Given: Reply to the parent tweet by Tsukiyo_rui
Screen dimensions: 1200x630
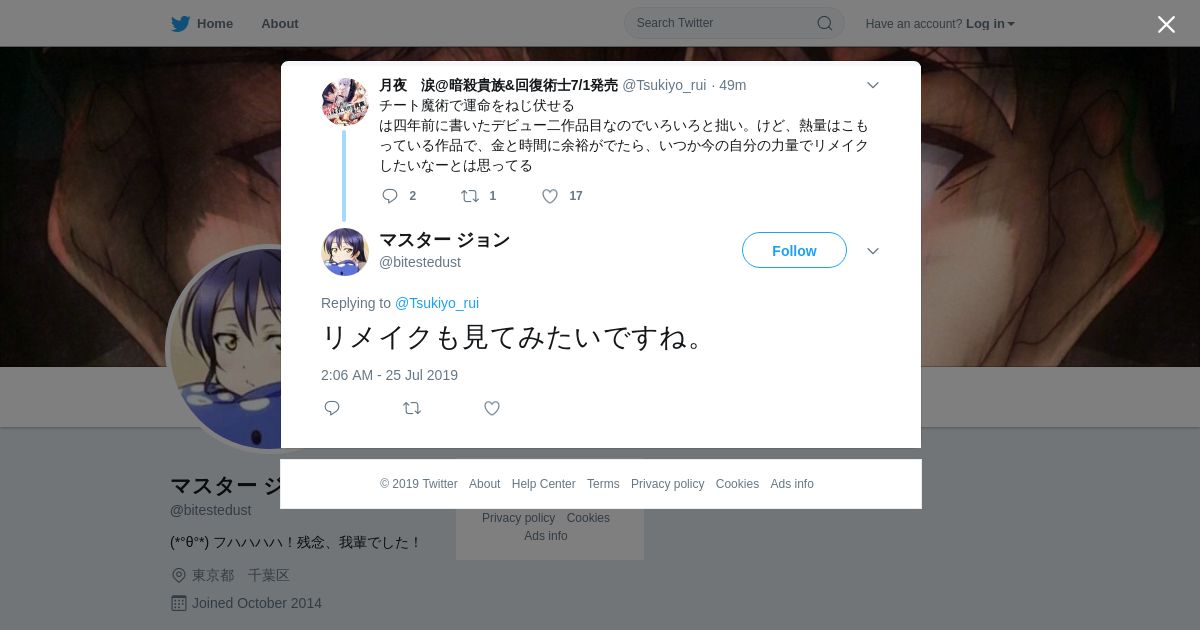Looking at the screenshot, I should [x=390, y=196].
